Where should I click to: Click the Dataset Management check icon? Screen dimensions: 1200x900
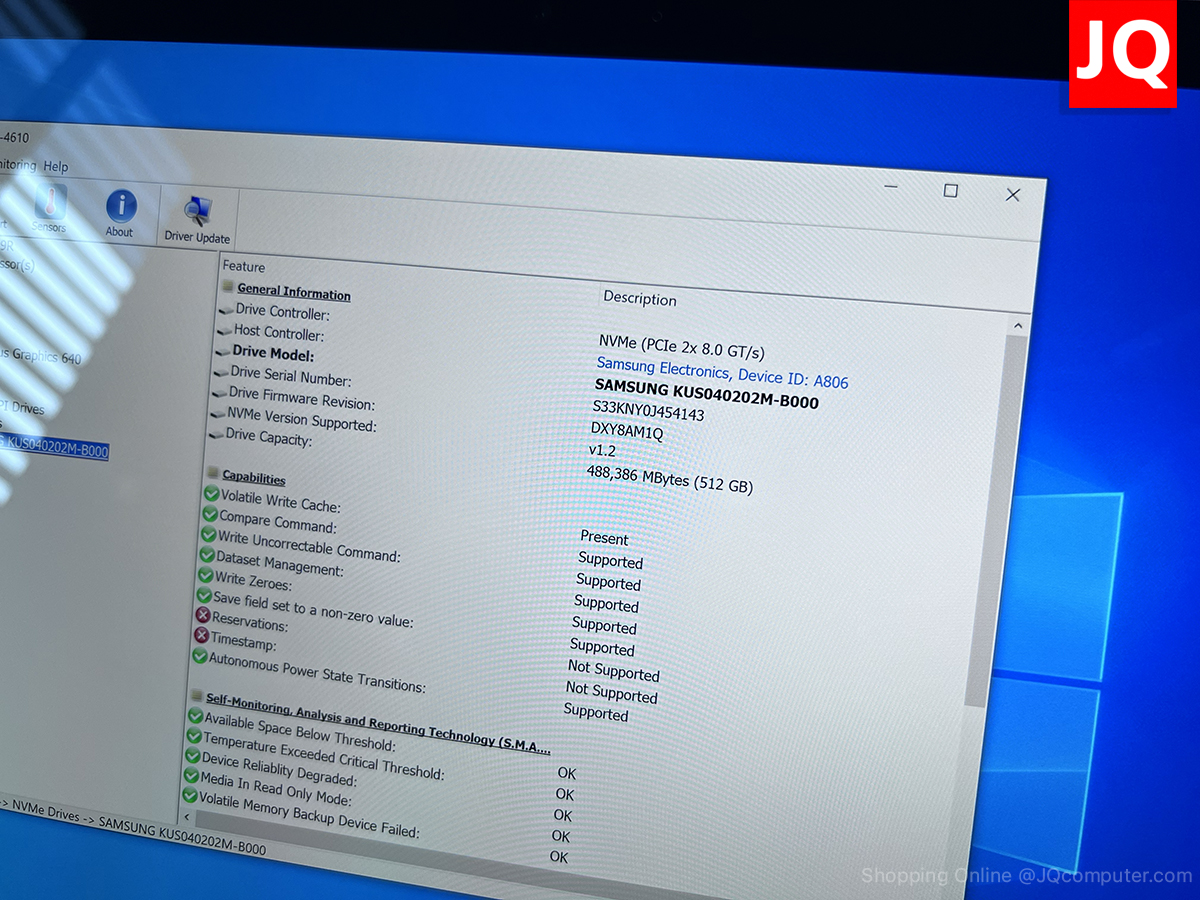pyautogui.click(x=207, y=555)
